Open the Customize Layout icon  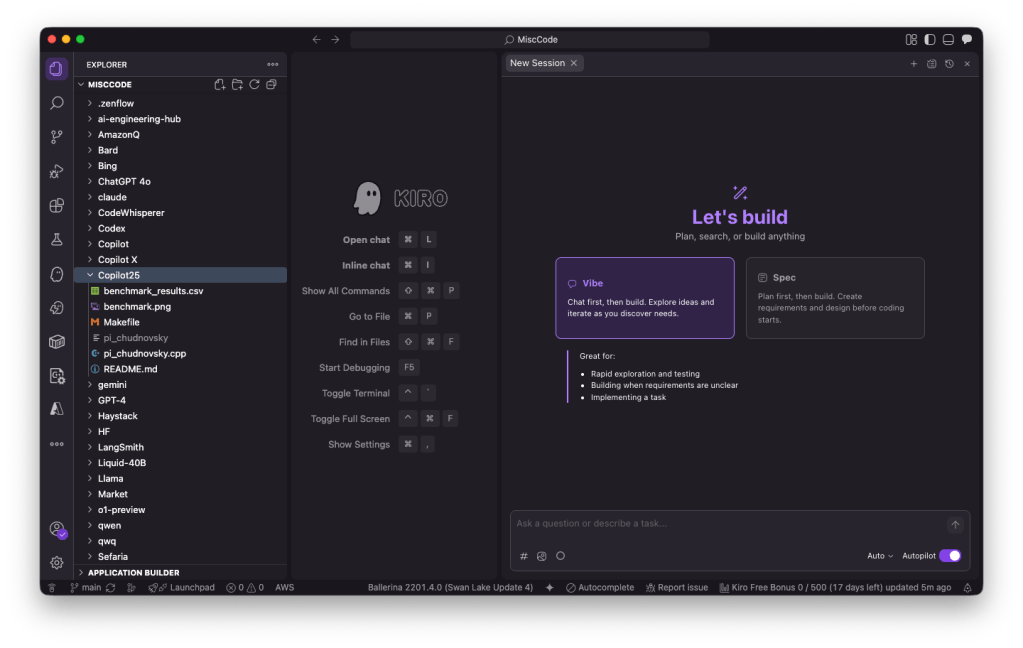pyautogui.click(x=911, y=39)
